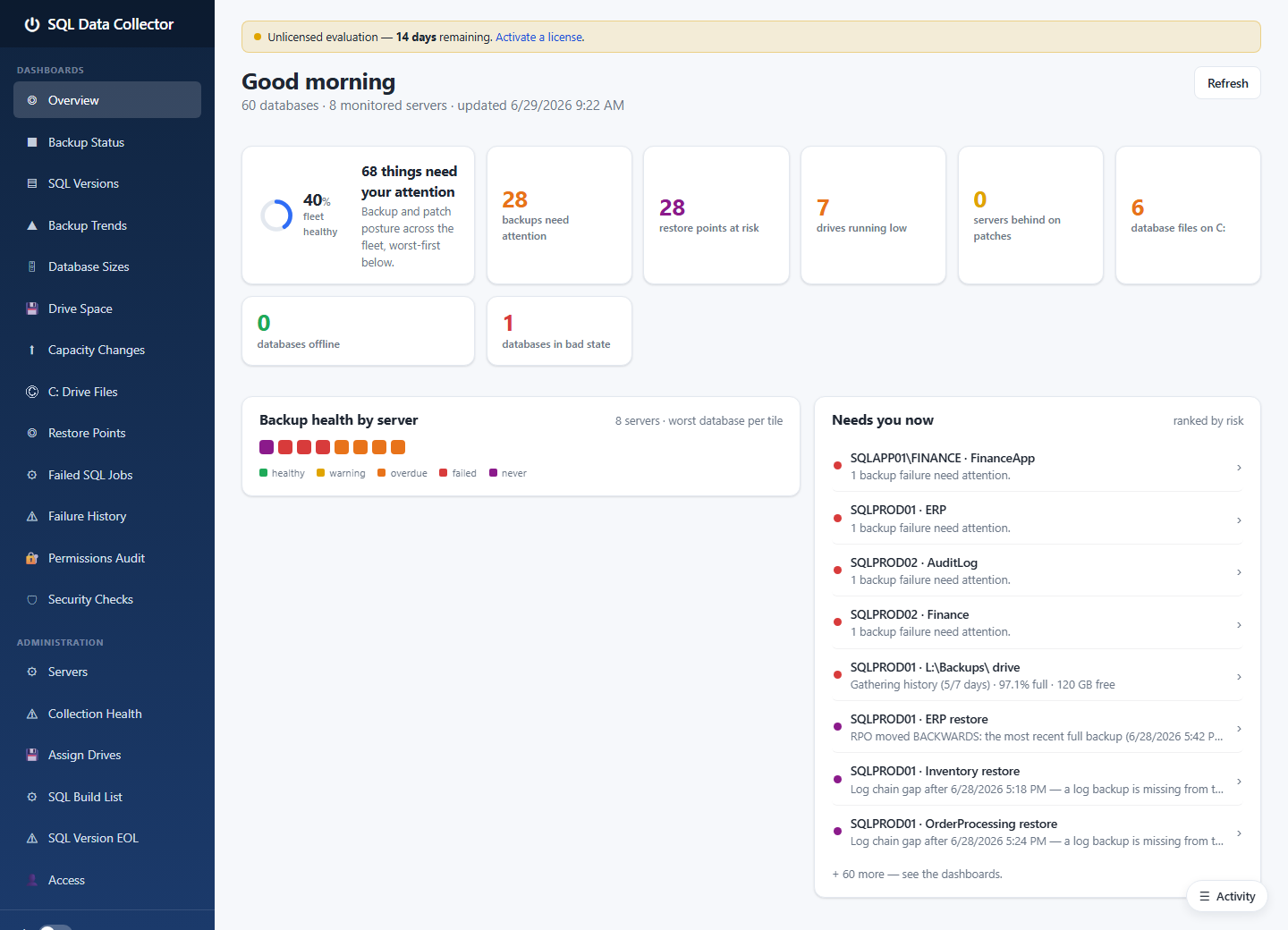Image resolution: width=1288 pixels, height=930 pixels.
Task: Open the '68 things need your attention' card
Action: click(x=358, y=216)
